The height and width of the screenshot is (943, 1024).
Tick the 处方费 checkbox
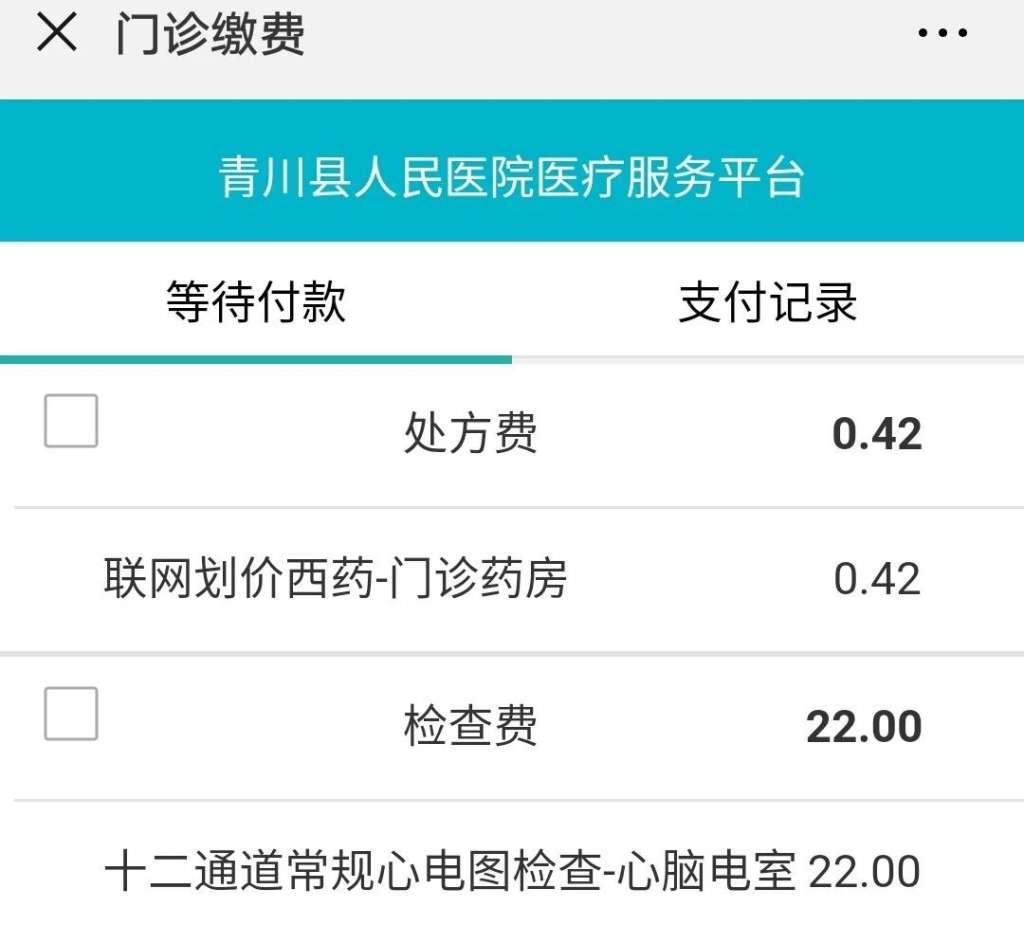click(x=71, y=421)
